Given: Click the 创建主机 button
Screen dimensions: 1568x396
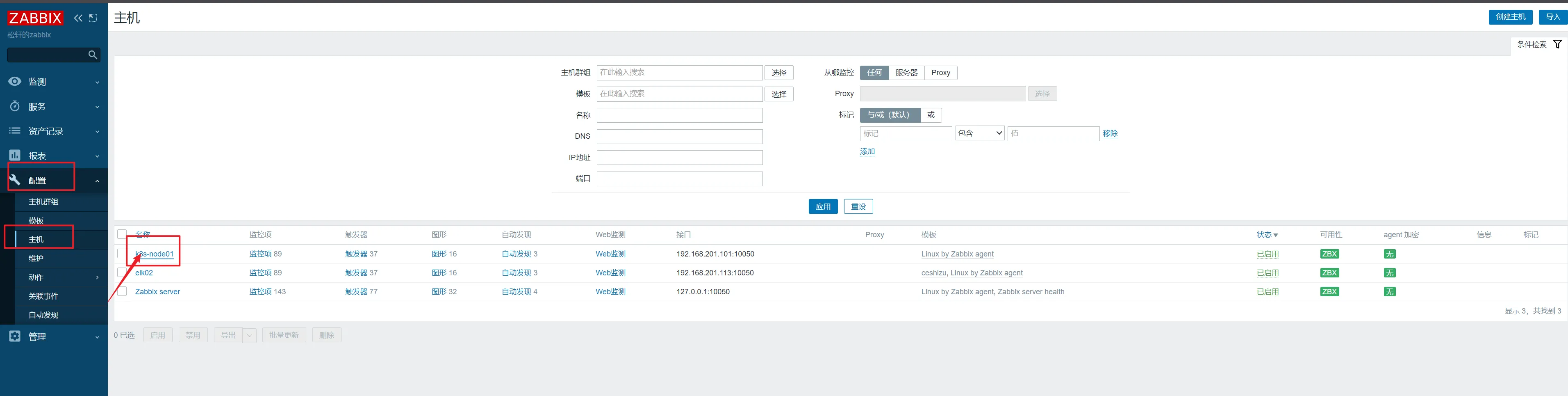Looking at the screenshot, I should tap(1510, 17).
